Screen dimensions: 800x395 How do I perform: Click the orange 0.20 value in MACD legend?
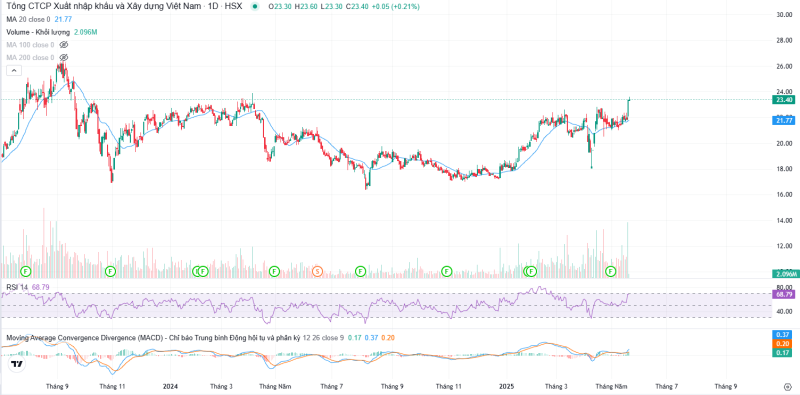pyautogui.click(x=388, y=338)
